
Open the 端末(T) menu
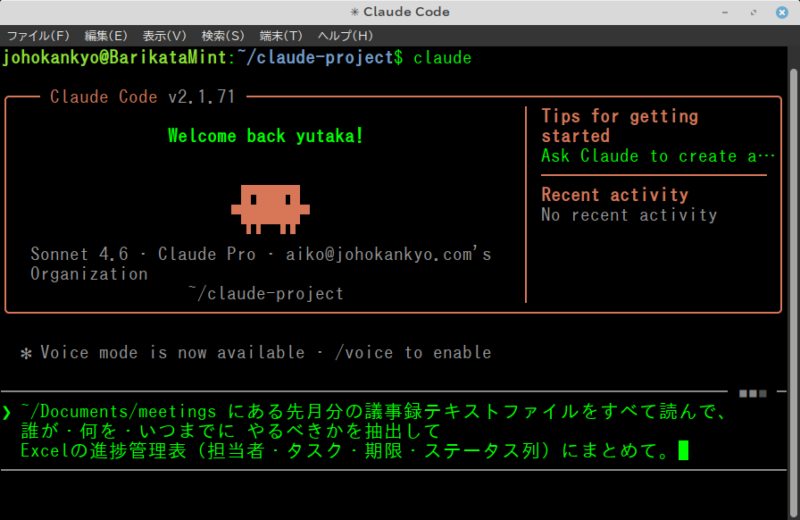[x=281, y=35]
